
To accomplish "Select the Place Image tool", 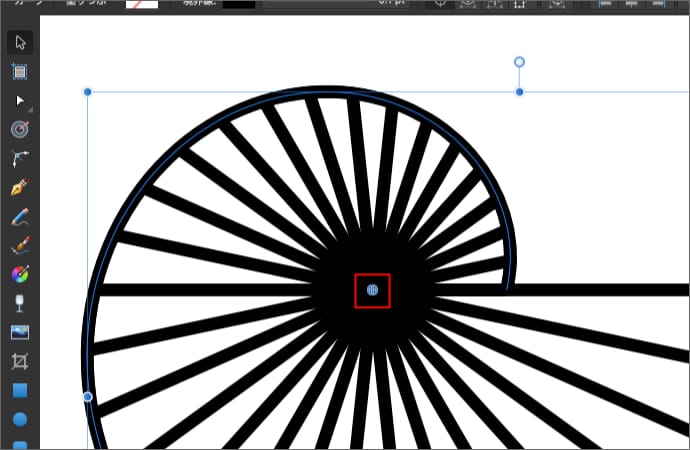I will pyautogui.click(x=20, y=331).
